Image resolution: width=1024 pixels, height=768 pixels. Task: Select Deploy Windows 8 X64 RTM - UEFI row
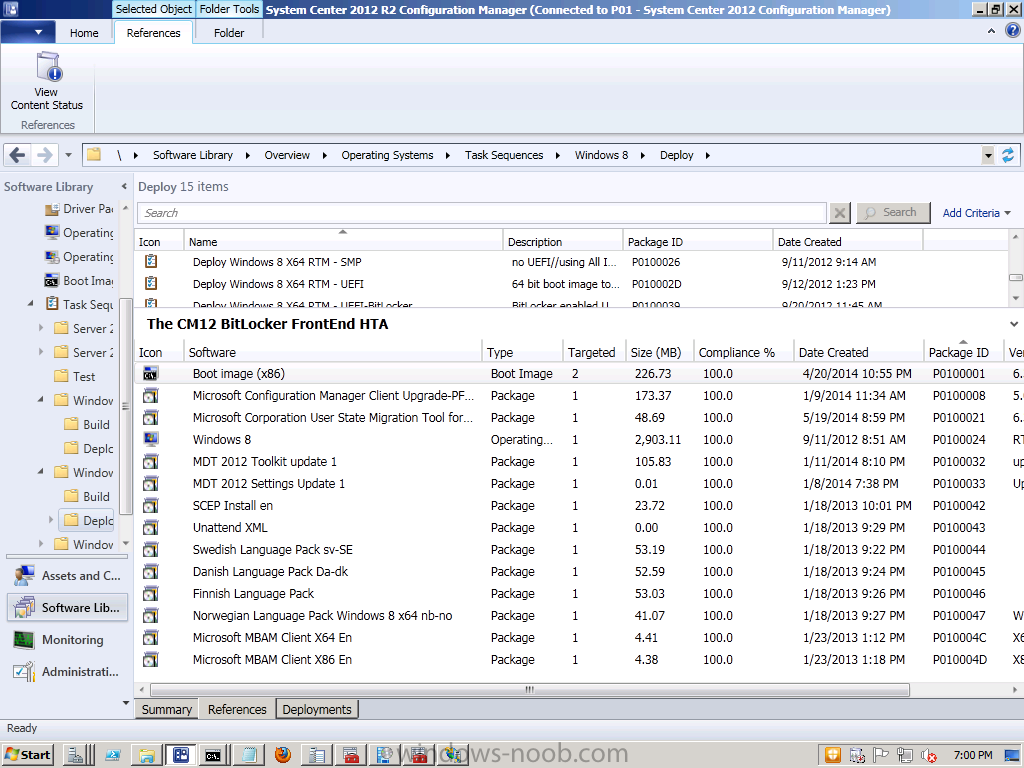tap(572, 284)
